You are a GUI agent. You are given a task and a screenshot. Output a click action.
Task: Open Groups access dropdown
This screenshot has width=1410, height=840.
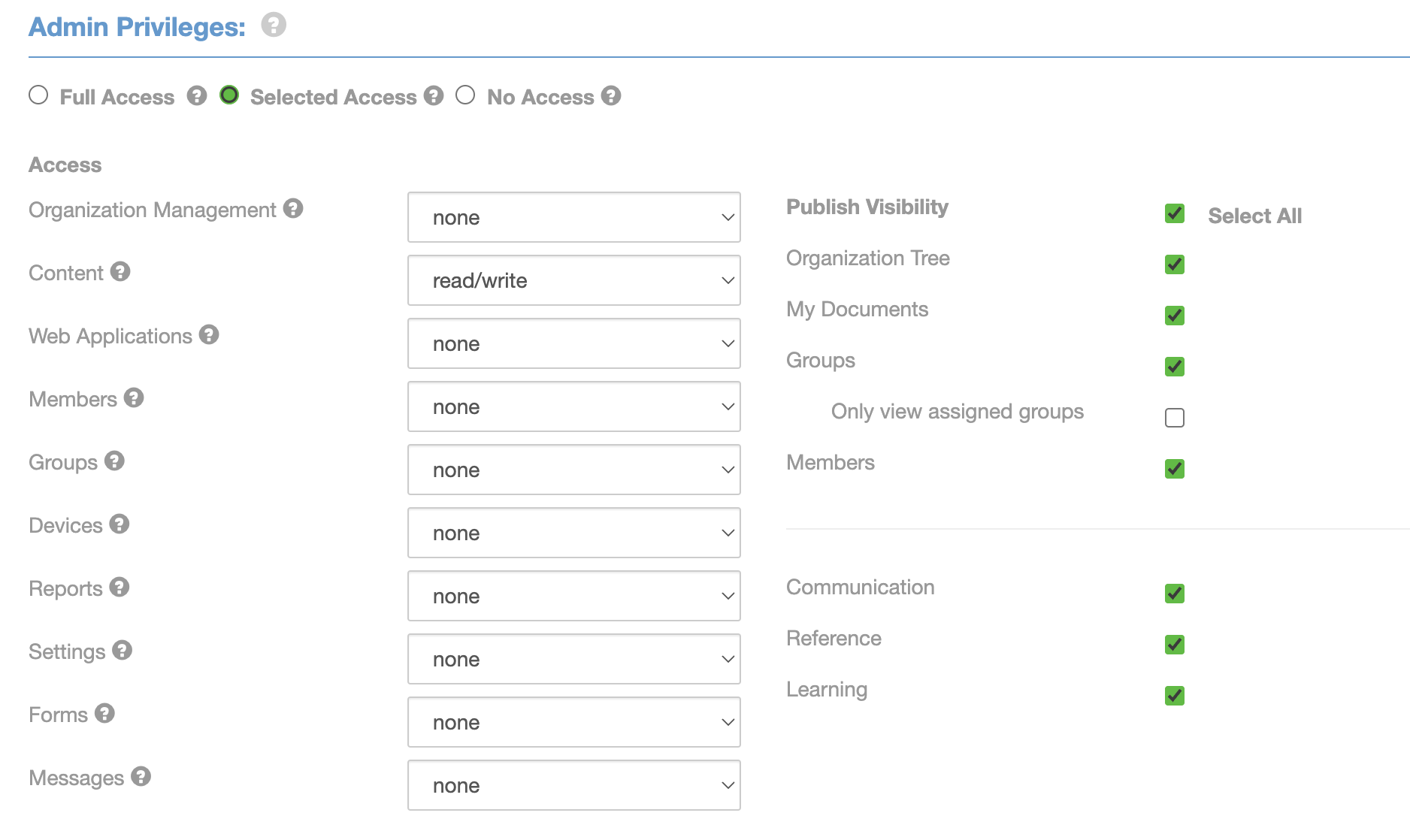click(574, 470)
